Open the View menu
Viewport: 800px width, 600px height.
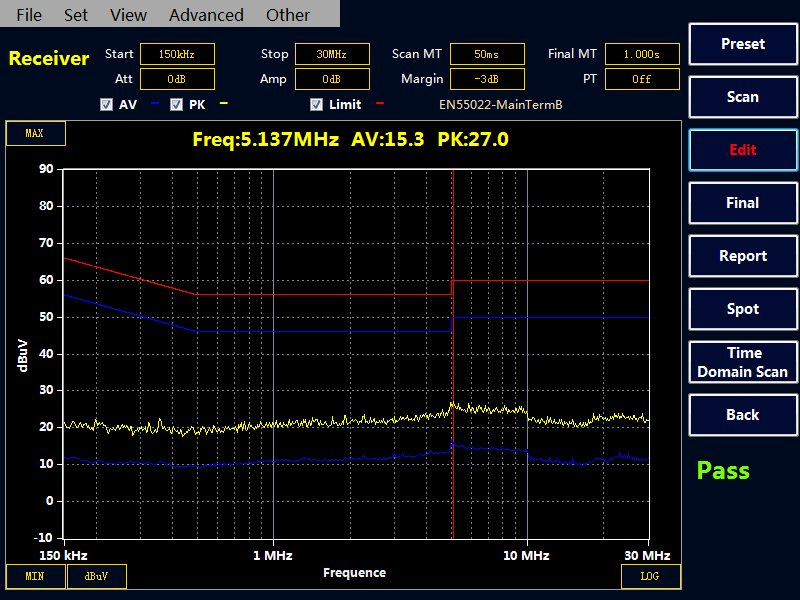pos(128,15)
